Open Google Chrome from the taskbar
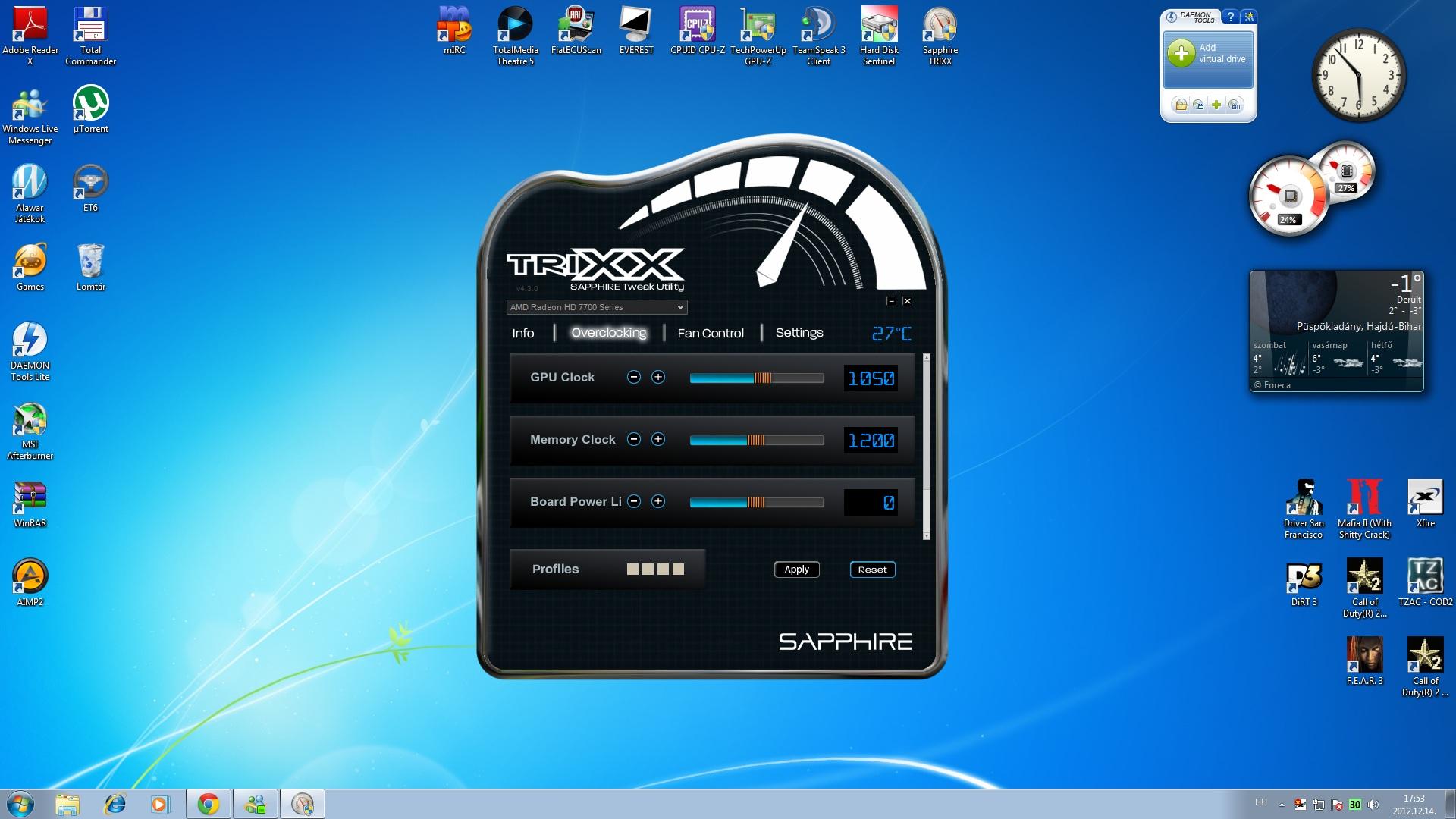Viewport: 1456px width, 819px height. click(x=209, y=804)
